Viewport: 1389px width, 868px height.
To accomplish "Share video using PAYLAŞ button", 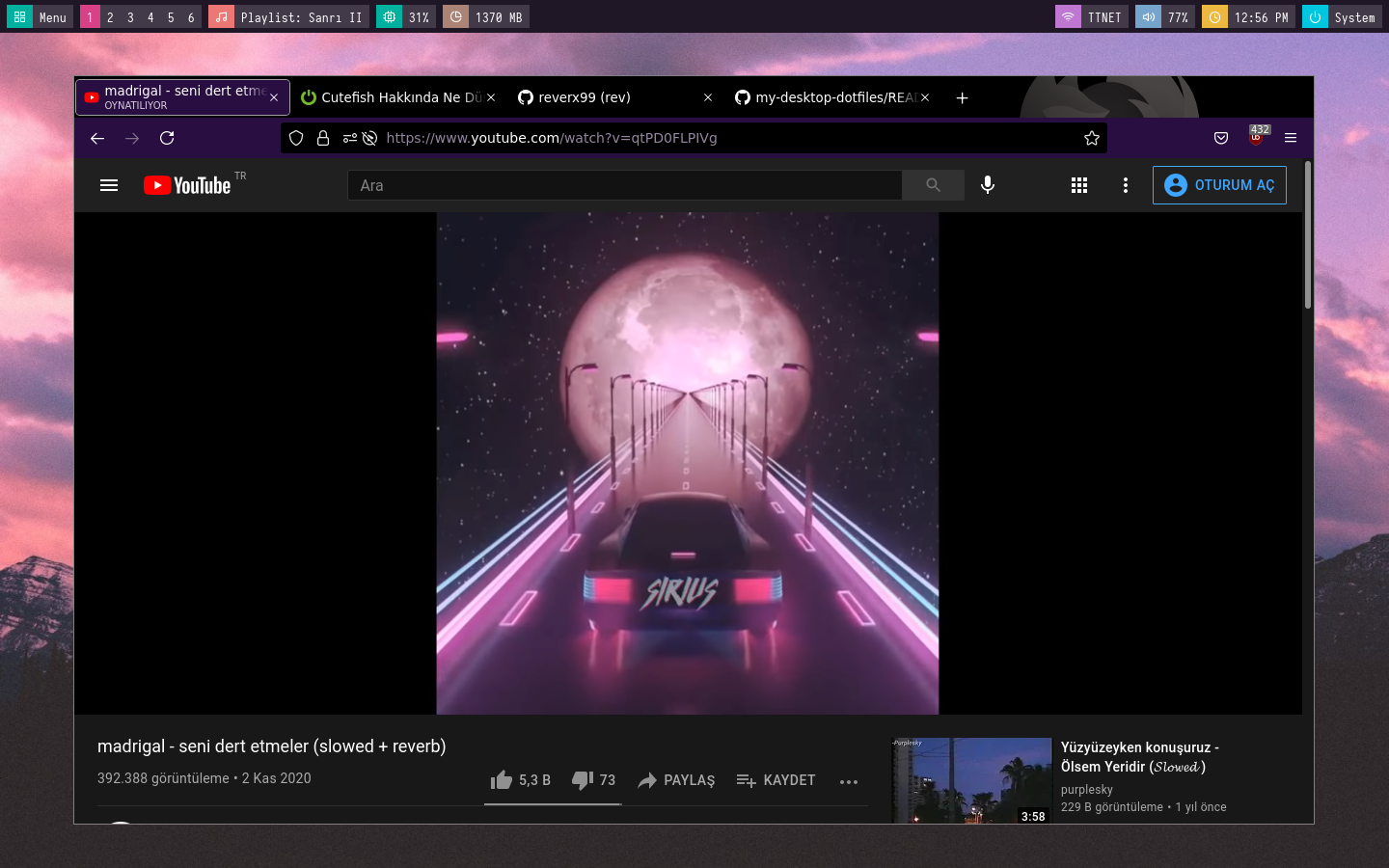I will 676,780.
